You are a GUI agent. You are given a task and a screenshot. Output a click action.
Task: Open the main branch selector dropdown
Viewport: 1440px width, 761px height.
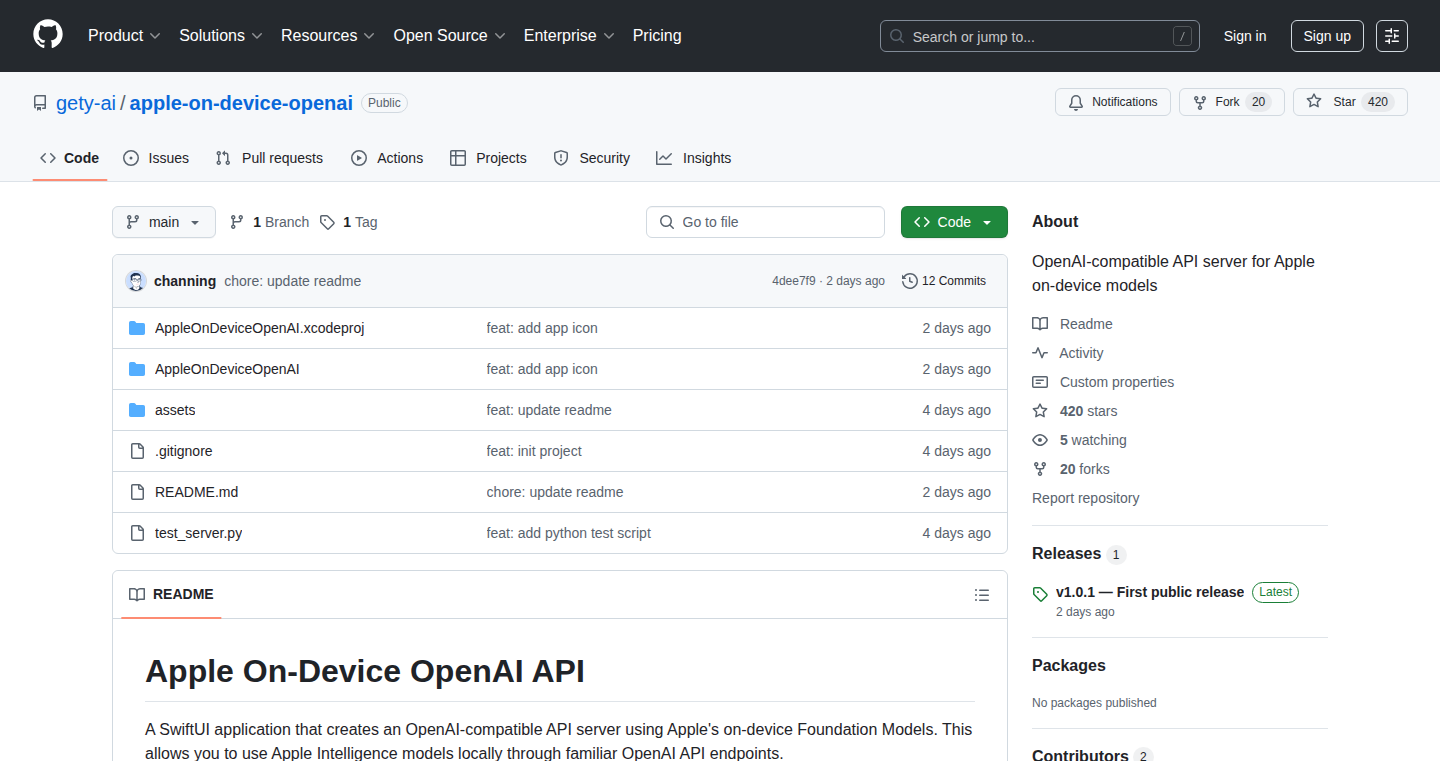coord(164,222)
